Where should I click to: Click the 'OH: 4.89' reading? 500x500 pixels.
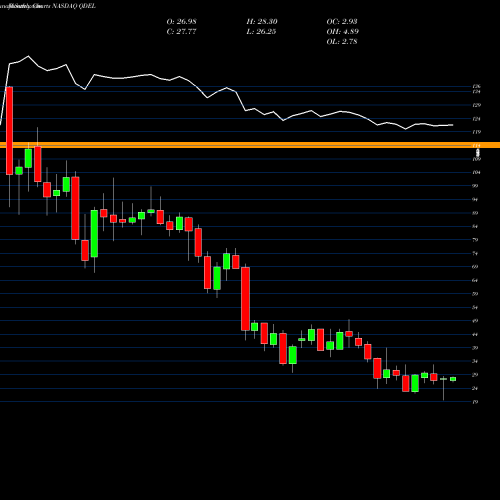(343, 32)
